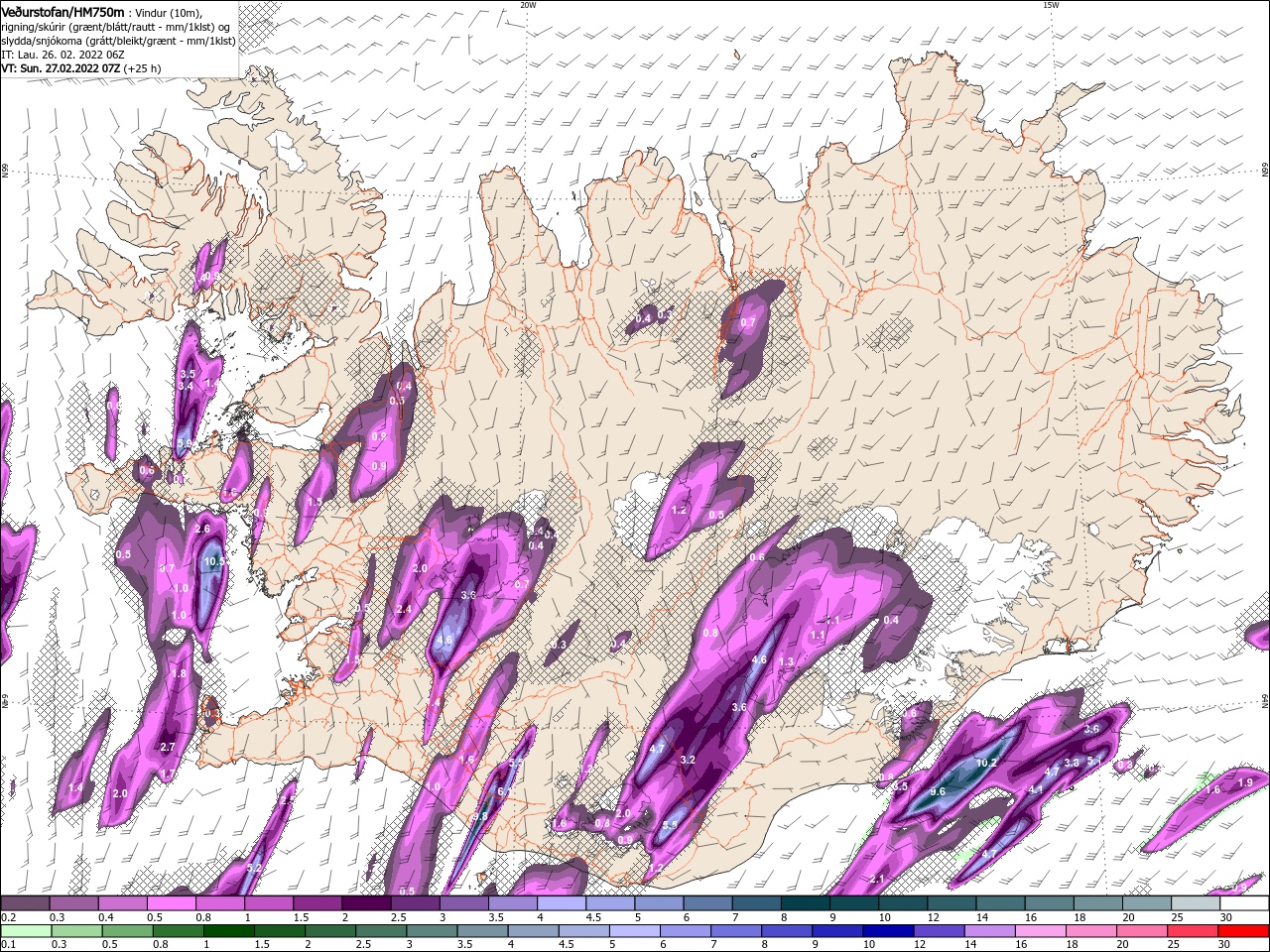1270x952 pixels.
Task: Click the 10.2 precipitation value off the southeast coast
Action: (x=986, y=764)
